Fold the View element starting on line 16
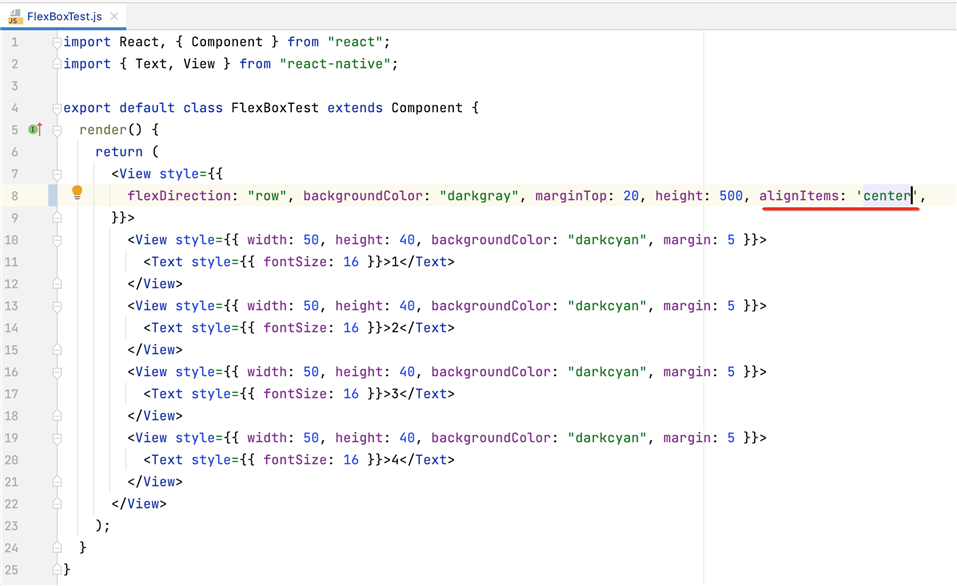Screen dimensions: 957x586 pos(57,372)
